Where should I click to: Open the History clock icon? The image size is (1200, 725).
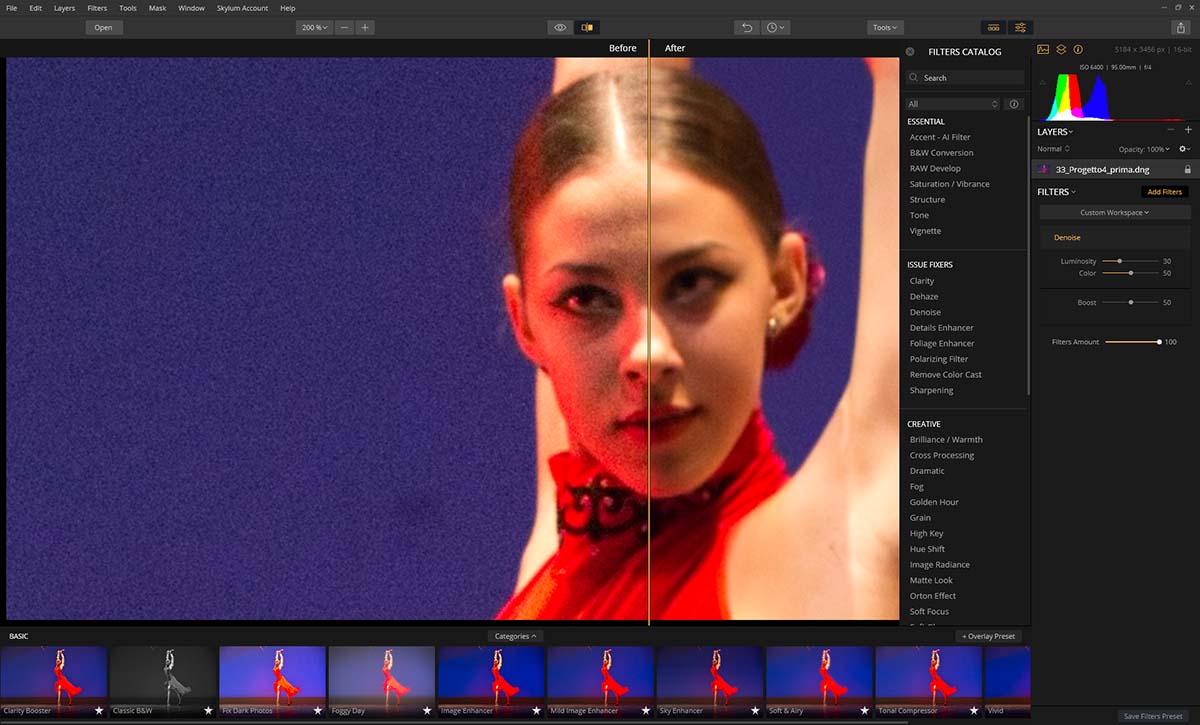tap(776, 28)
